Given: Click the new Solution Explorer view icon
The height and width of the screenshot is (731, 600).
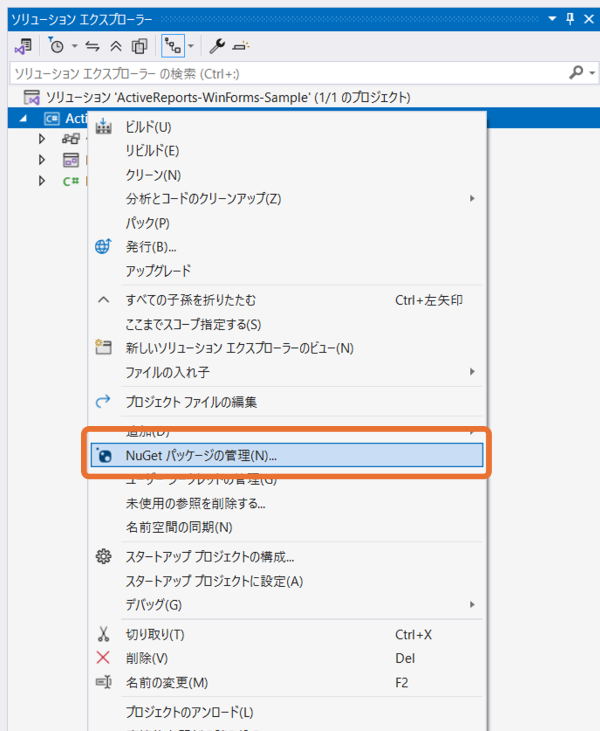Looking at the screenshot, I should (x=103, y=347).
